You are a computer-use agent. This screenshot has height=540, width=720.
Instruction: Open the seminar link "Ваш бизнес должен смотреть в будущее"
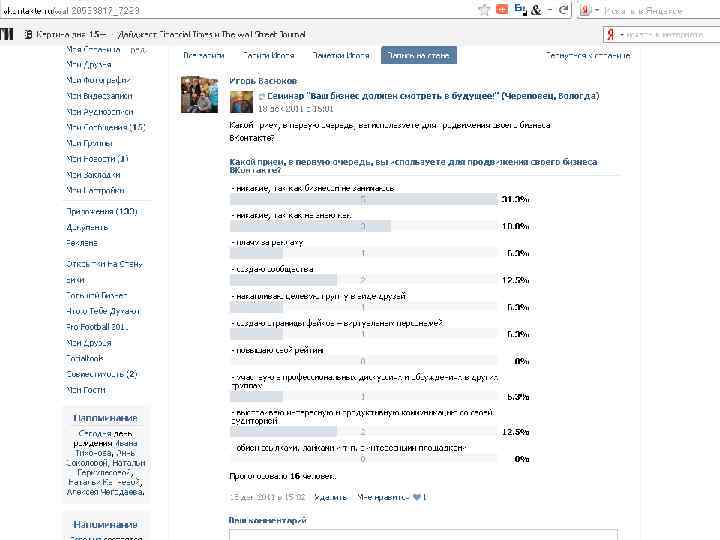[x=433, y=96]
